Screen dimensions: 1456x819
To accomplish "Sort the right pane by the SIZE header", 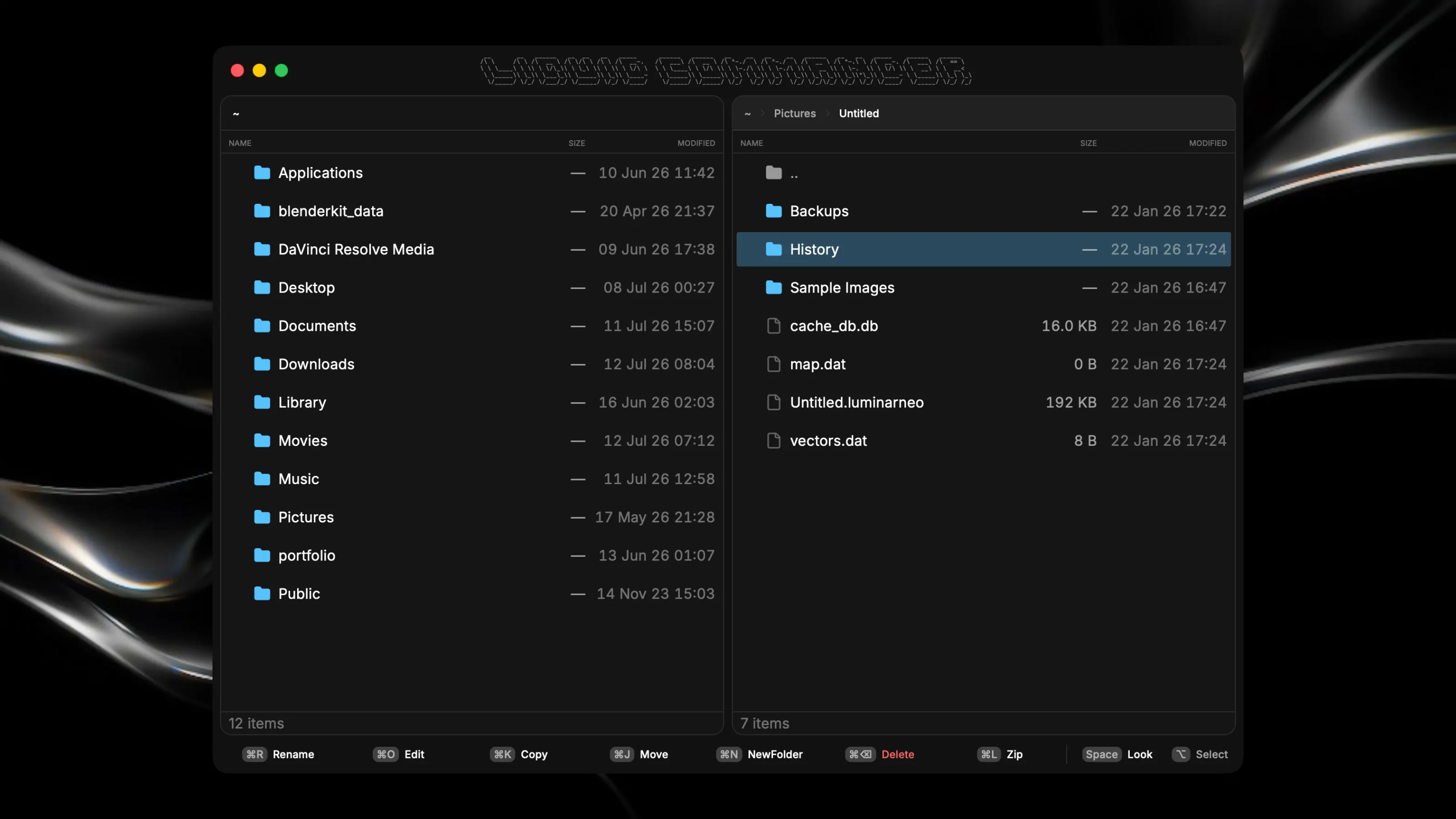I will pos(1088,143).
